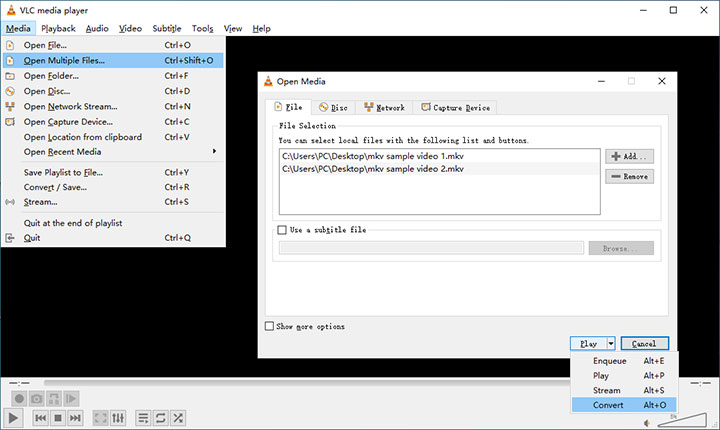This screenshot has height=430, width=720.
Task: Choose Open Folder menu entry
Action: coord(113,76)
